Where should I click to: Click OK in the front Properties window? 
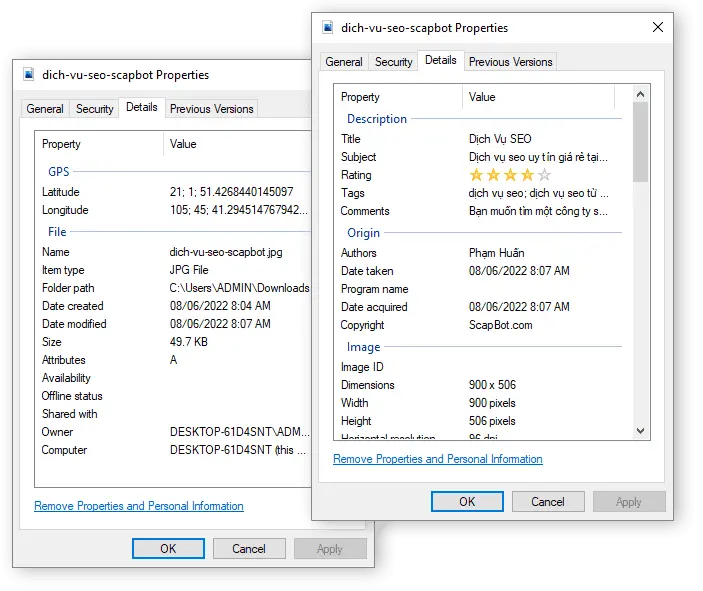pyautogui.click(x=467, y=501)
